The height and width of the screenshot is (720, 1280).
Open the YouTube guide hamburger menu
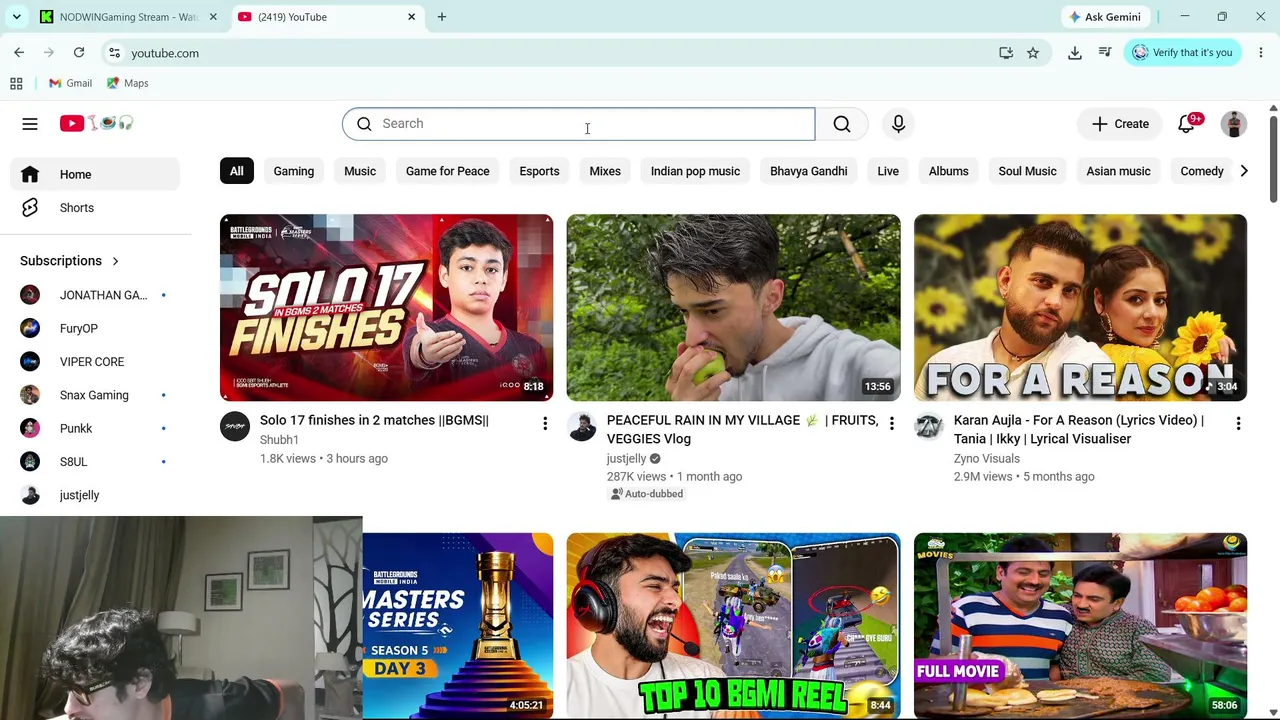tap(30, 124)
